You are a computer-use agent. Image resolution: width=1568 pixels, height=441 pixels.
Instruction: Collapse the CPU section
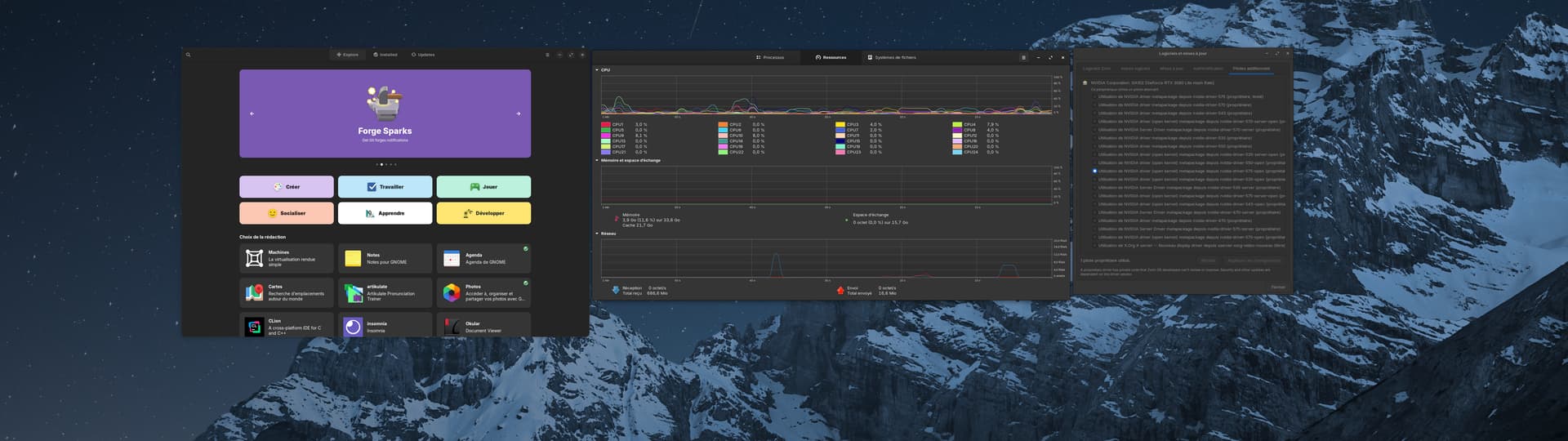pyautogui.click(x=597, y=70)
